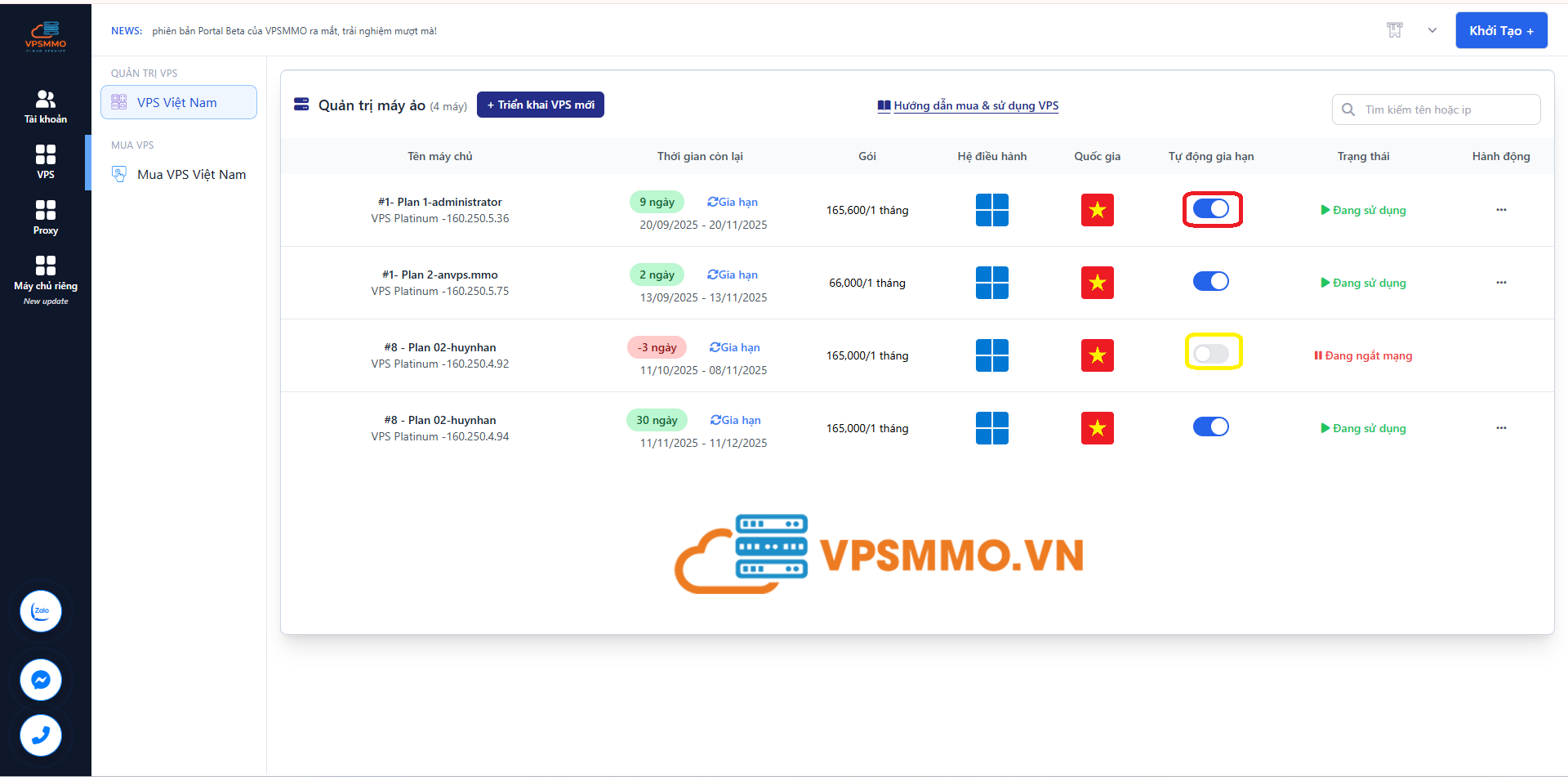Select VPS Việt Nam menu item
Screen dimensions: 1568x777
(x=178, y=102)
